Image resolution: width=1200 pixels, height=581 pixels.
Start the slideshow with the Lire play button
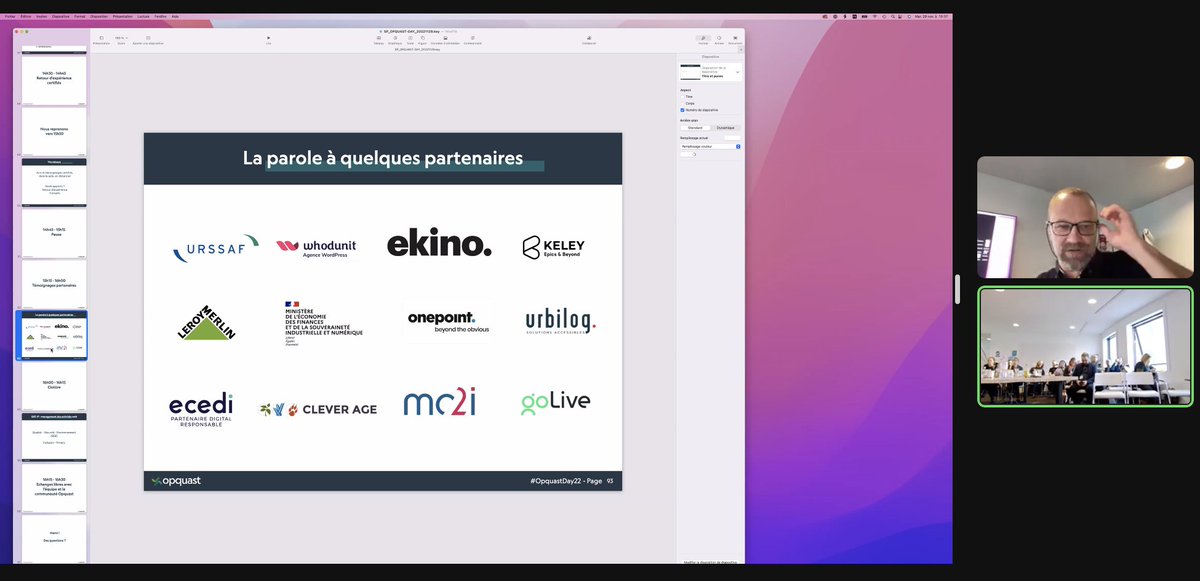point(268,40)
